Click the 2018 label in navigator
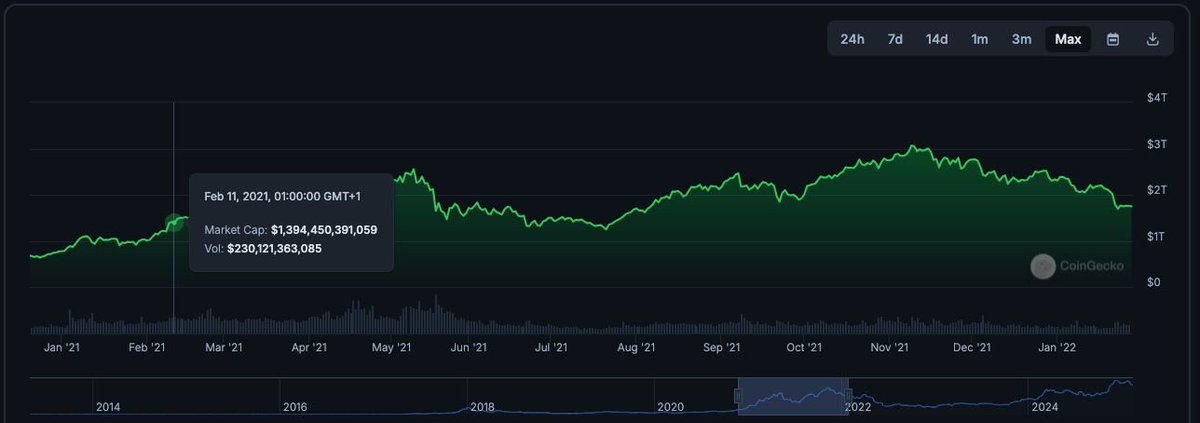 [482, 407]
